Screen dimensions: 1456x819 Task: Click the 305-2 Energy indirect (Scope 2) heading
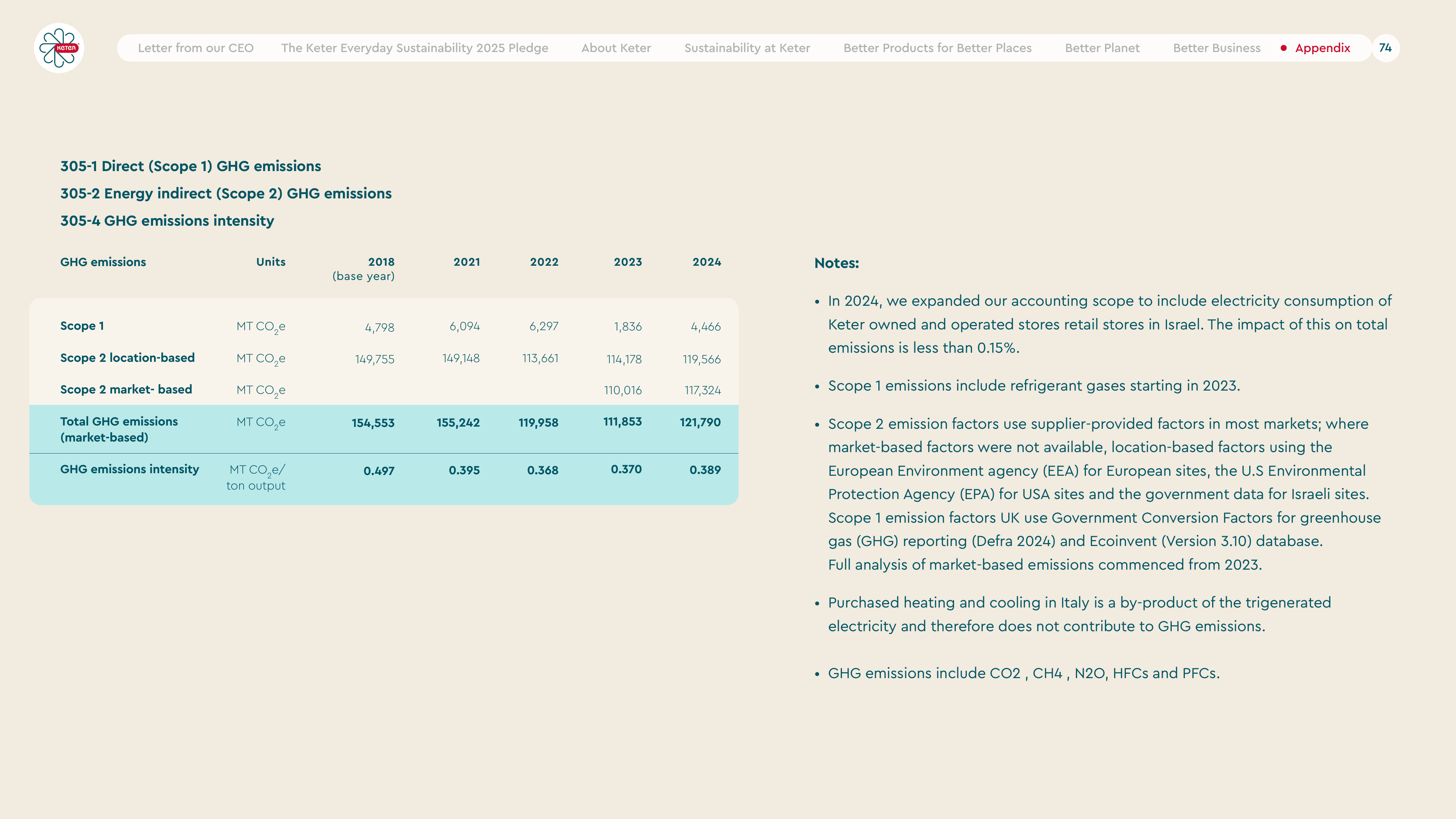(x=226, y=193)
